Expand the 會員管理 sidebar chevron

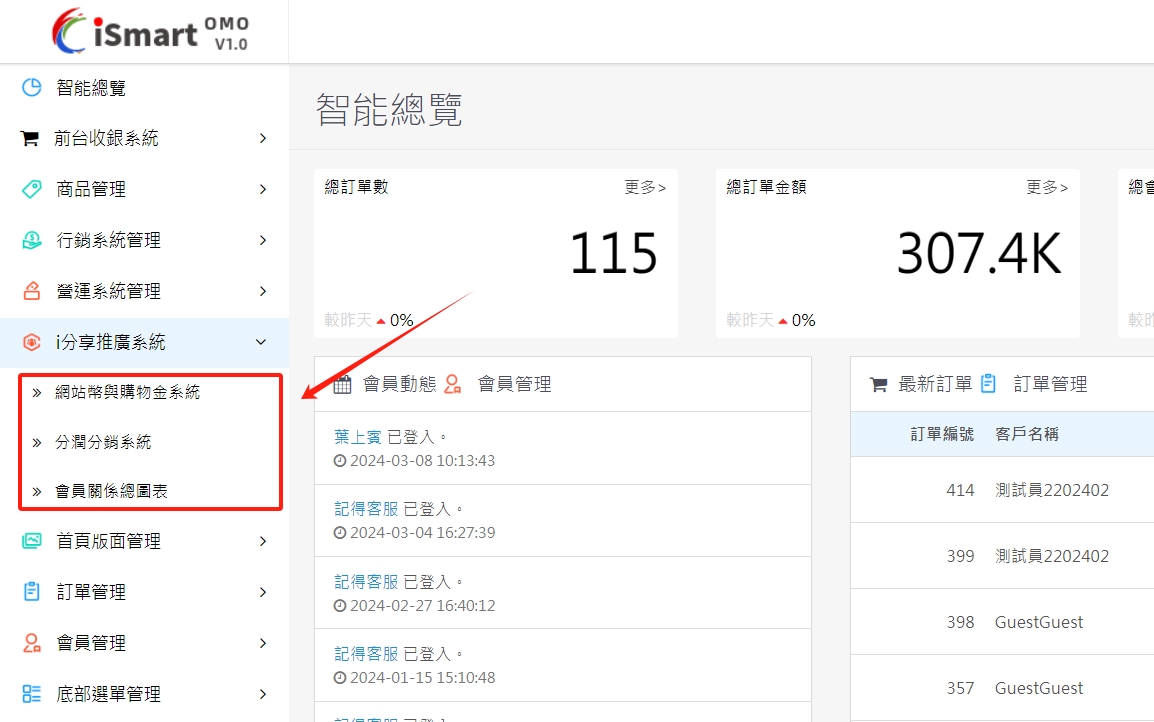point(262,643)
